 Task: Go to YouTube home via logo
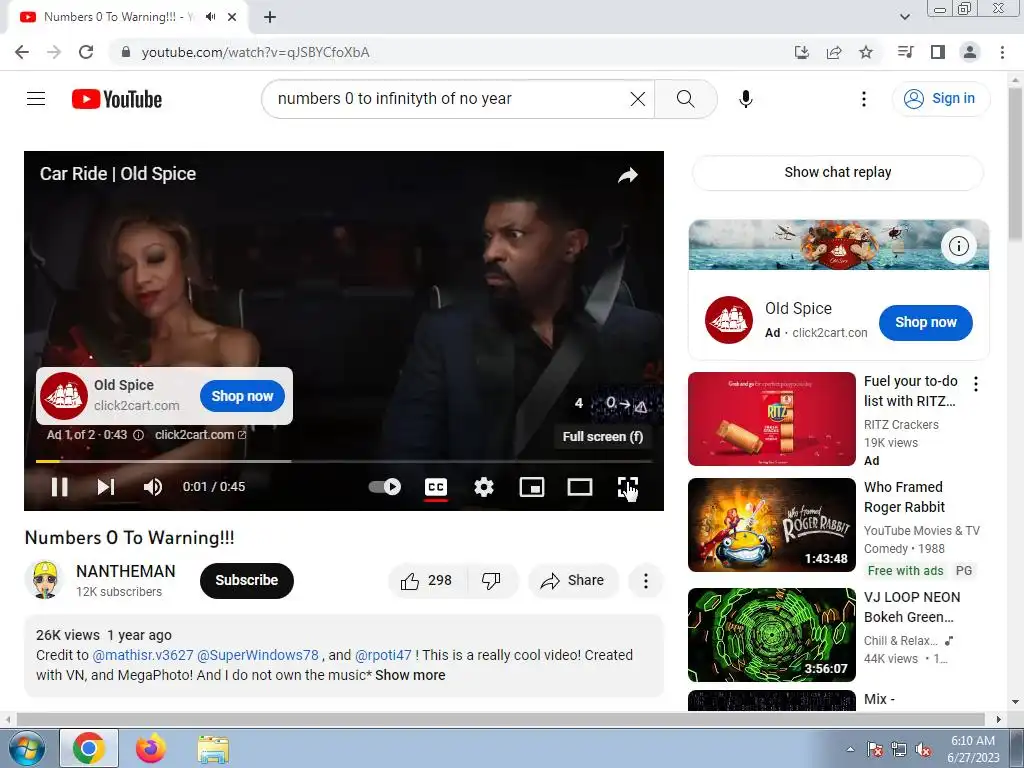point(117,99)
